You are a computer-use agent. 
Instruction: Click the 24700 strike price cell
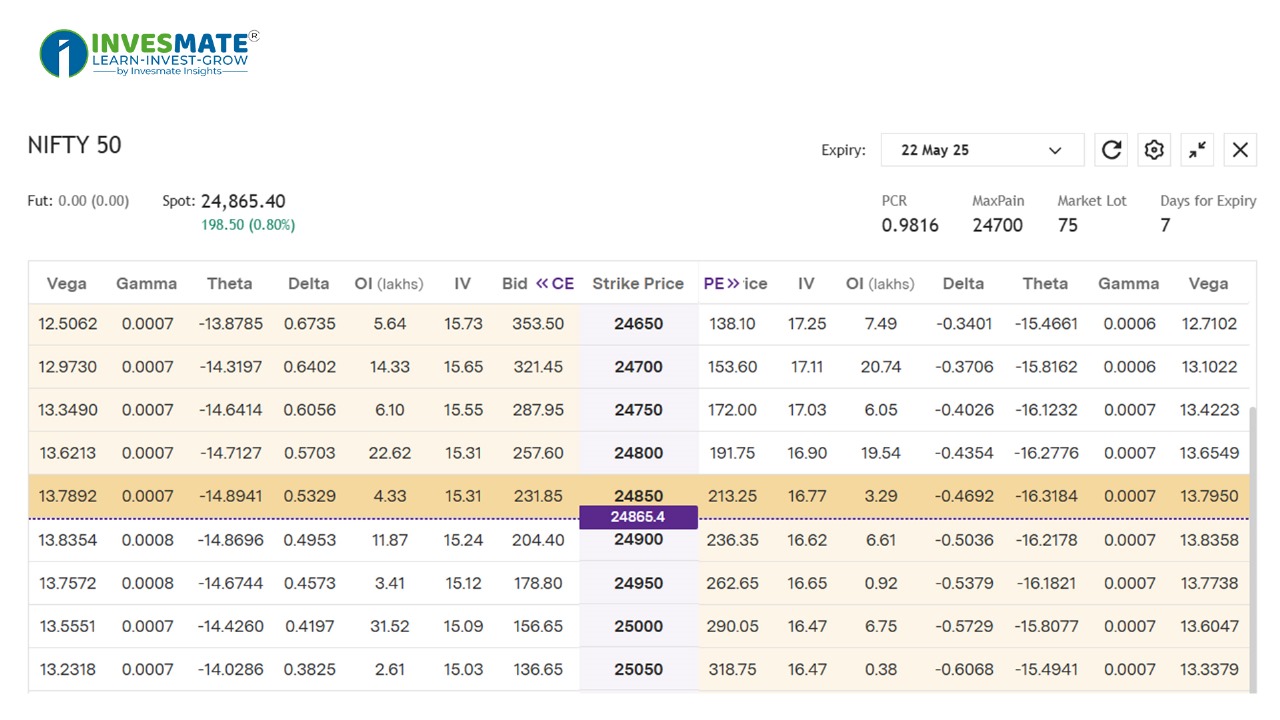[638, 367]
